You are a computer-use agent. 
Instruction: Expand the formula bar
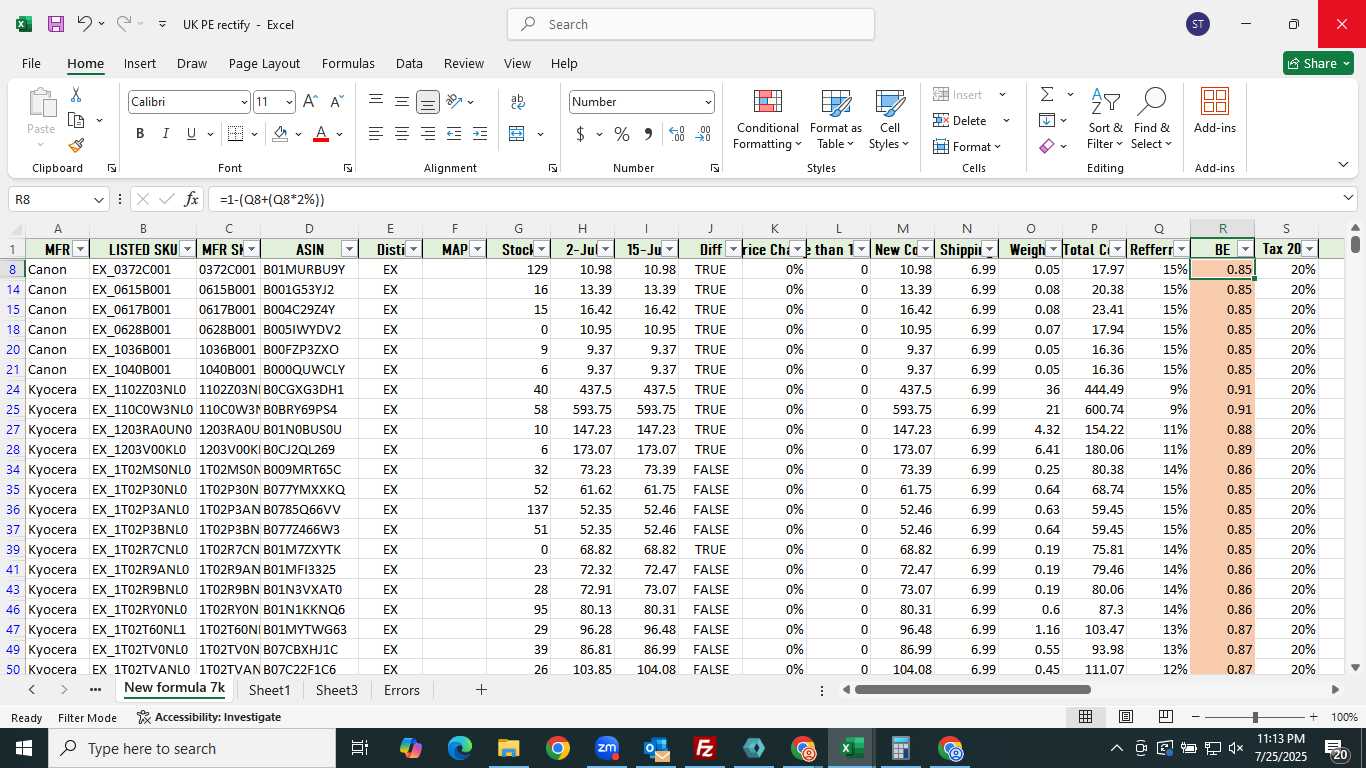click(x=1349, y=199)
